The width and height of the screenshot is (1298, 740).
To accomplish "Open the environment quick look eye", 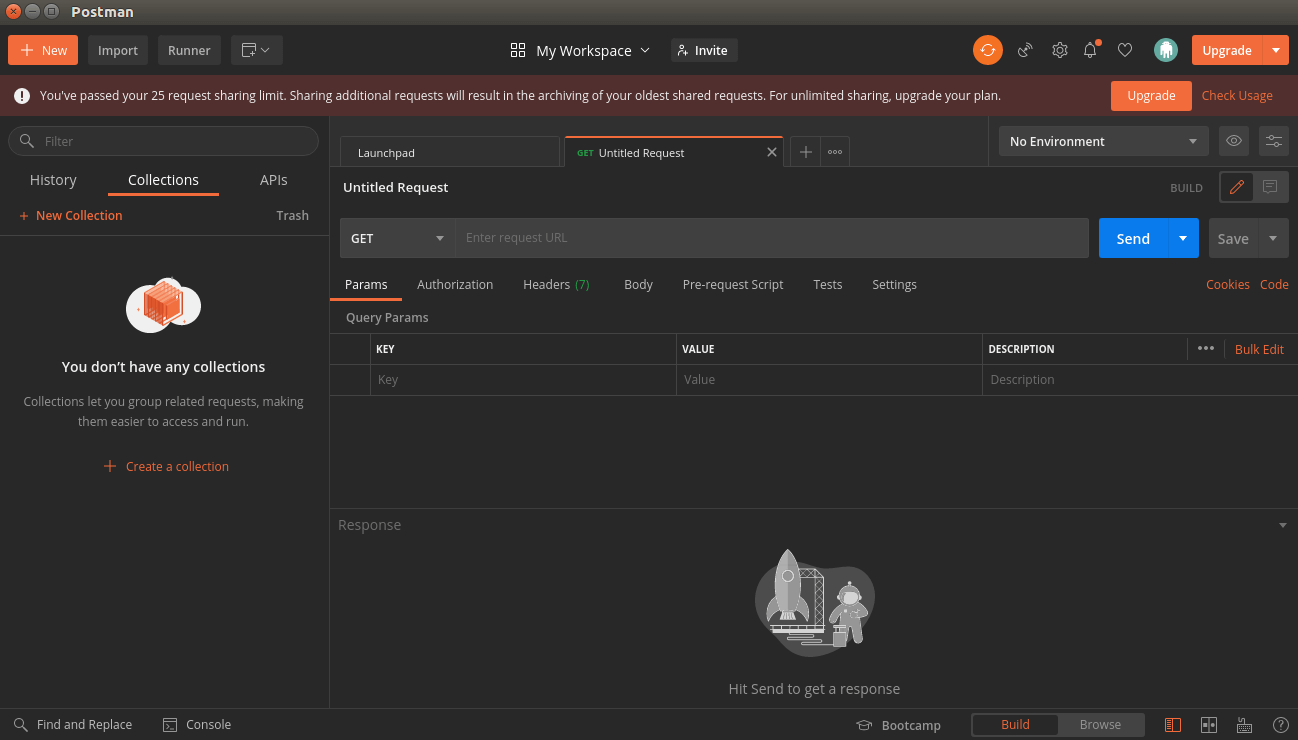I will [1234, 141].
